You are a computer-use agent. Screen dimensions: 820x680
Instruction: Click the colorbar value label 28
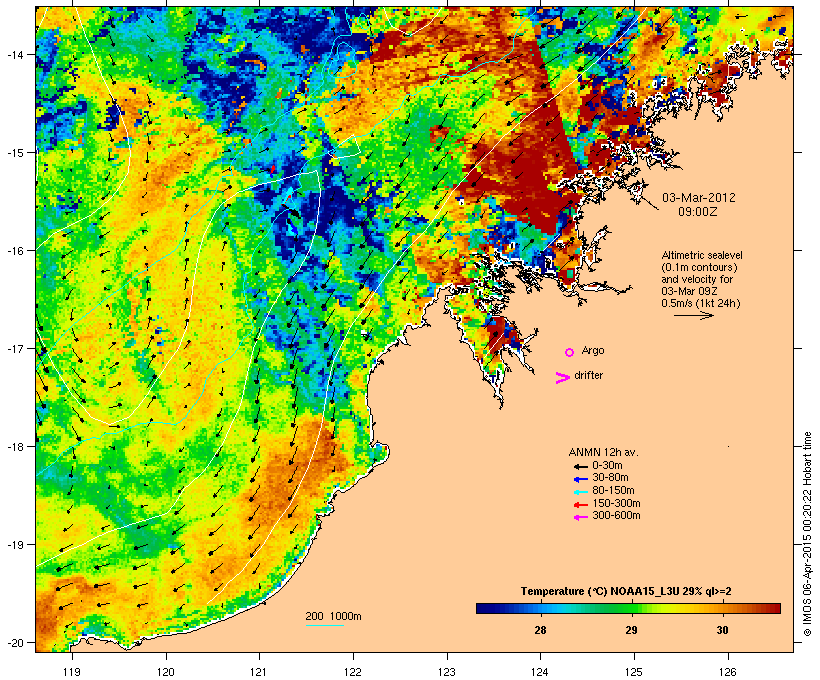(540, 630)
